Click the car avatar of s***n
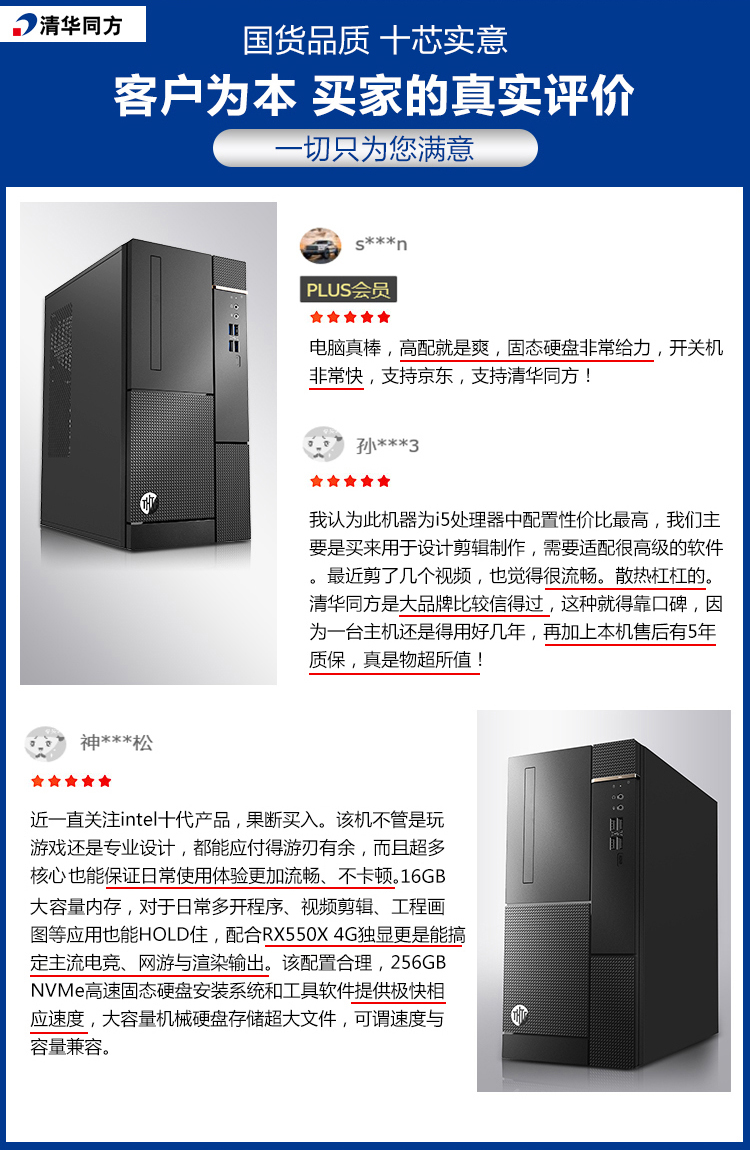 [320, 245]
